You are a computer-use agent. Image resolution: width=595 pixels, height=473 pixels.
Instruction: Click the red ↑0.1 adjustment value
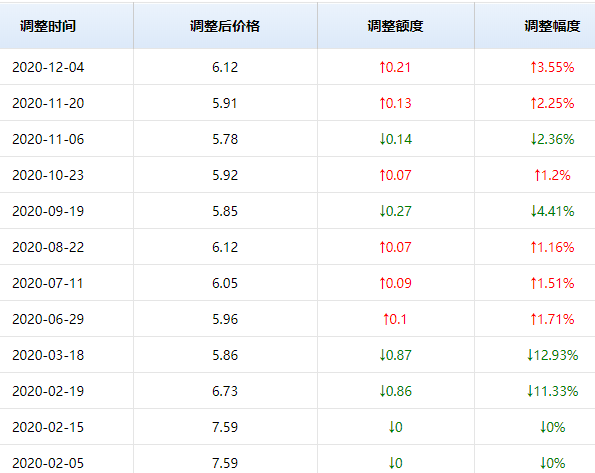(x=395, y=319)
